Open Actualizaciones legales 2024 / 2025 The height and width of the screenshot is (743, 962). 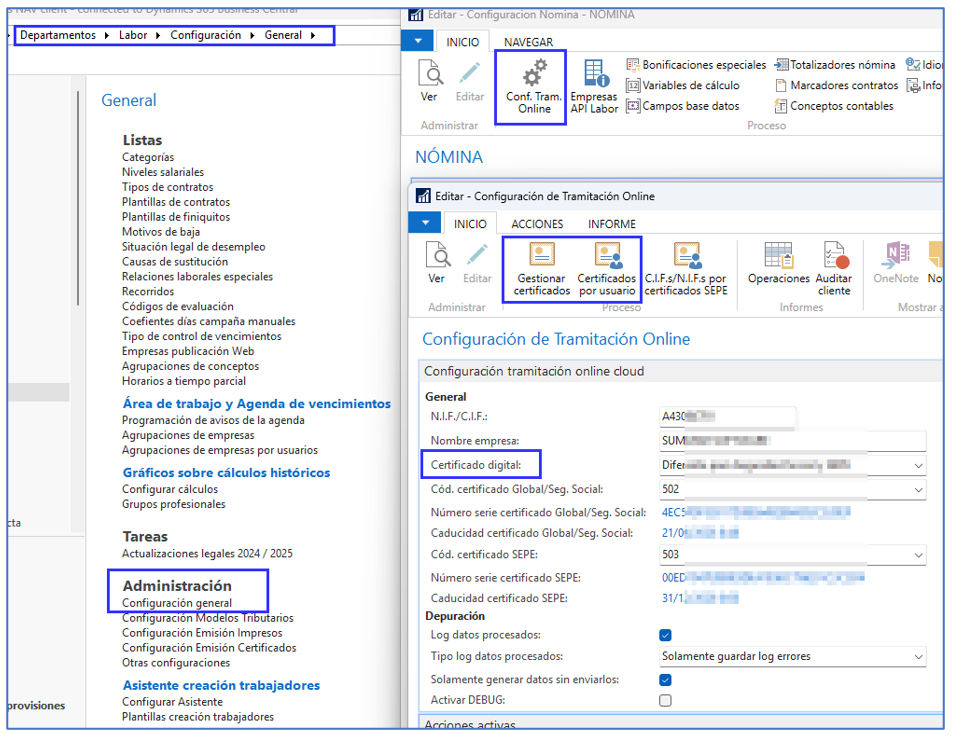tap(207, 553)
